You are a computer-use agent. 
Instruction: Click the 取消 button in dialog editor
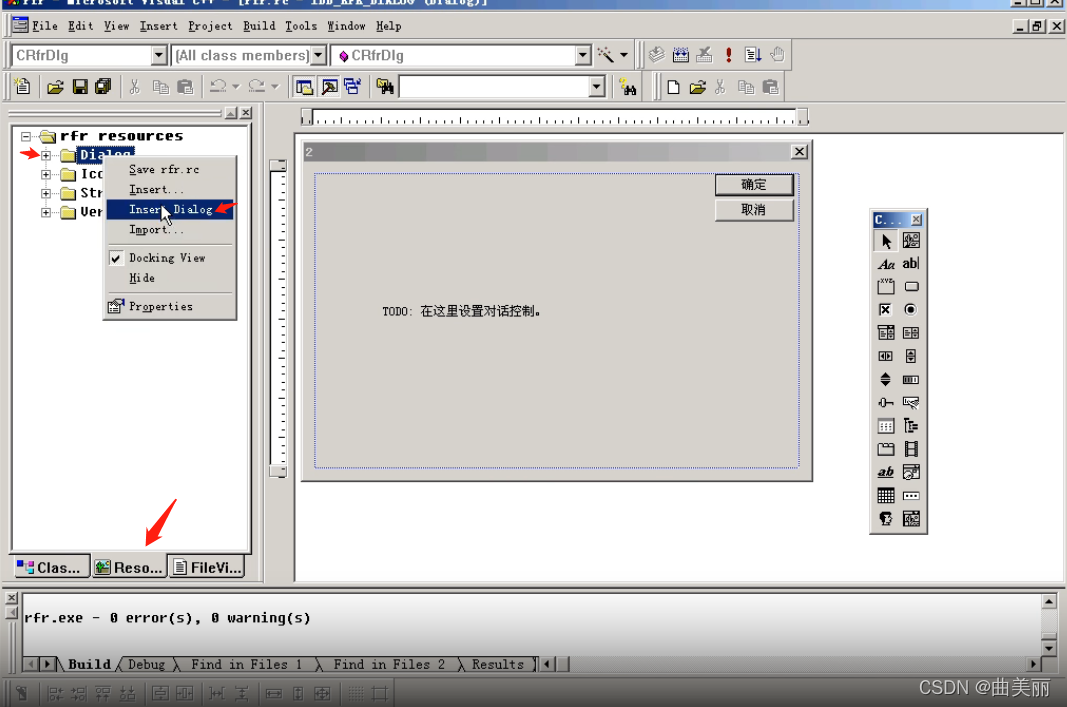[x=754, y=210]
